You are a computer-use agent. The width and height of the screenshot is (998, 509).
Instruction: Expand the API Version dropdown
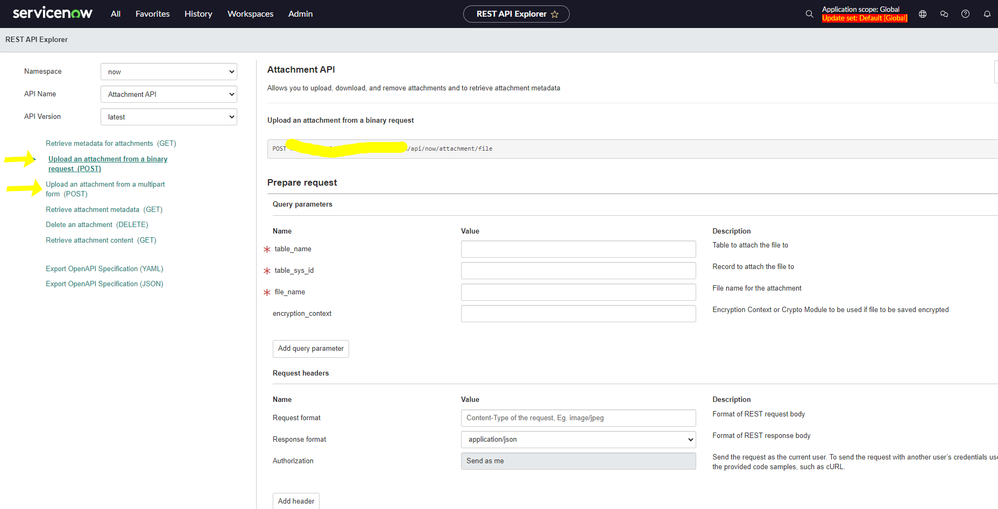[169, 117]
